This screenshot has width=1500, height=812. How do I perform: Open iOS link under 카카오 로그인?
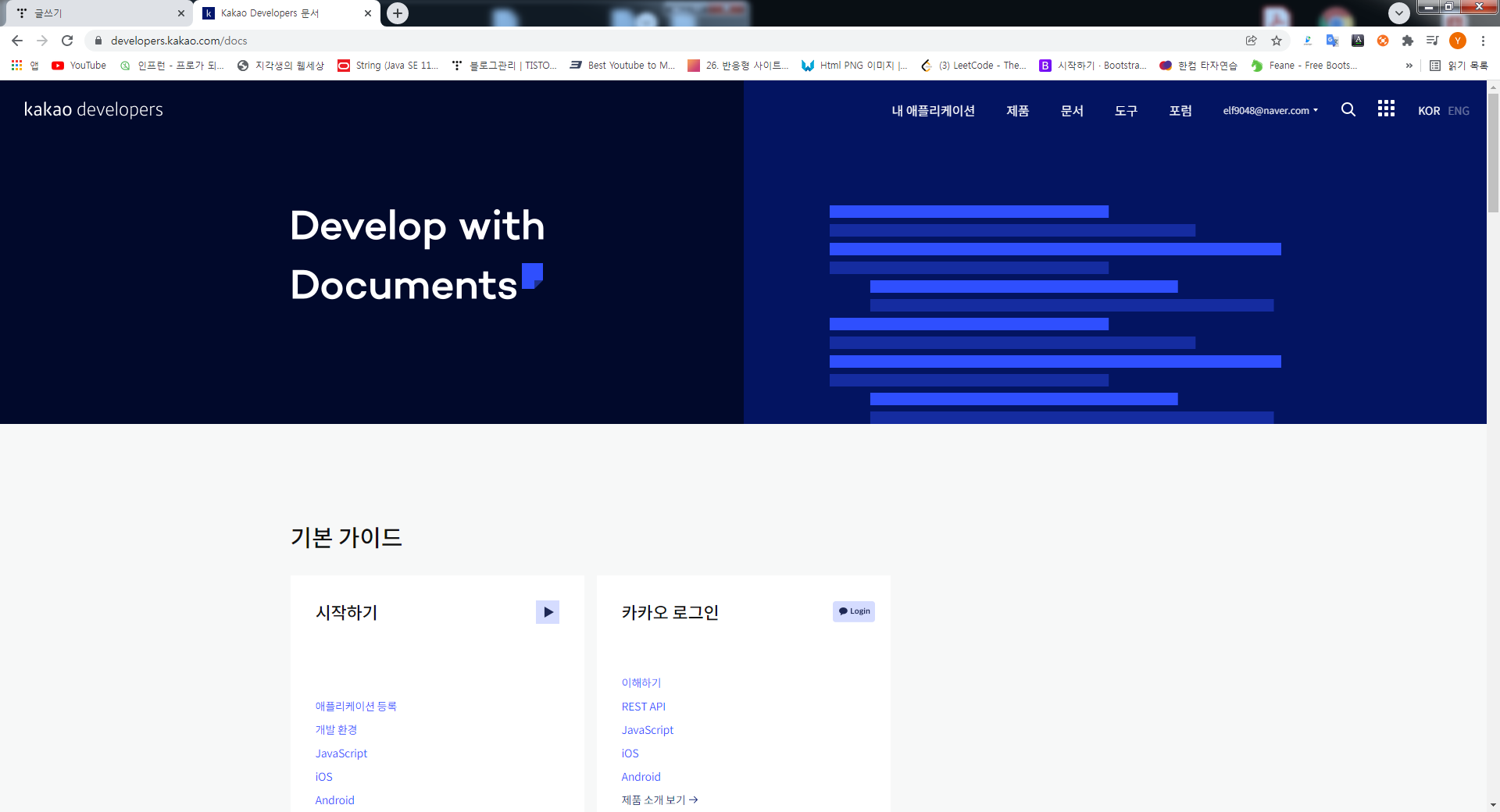pos(630,753)
